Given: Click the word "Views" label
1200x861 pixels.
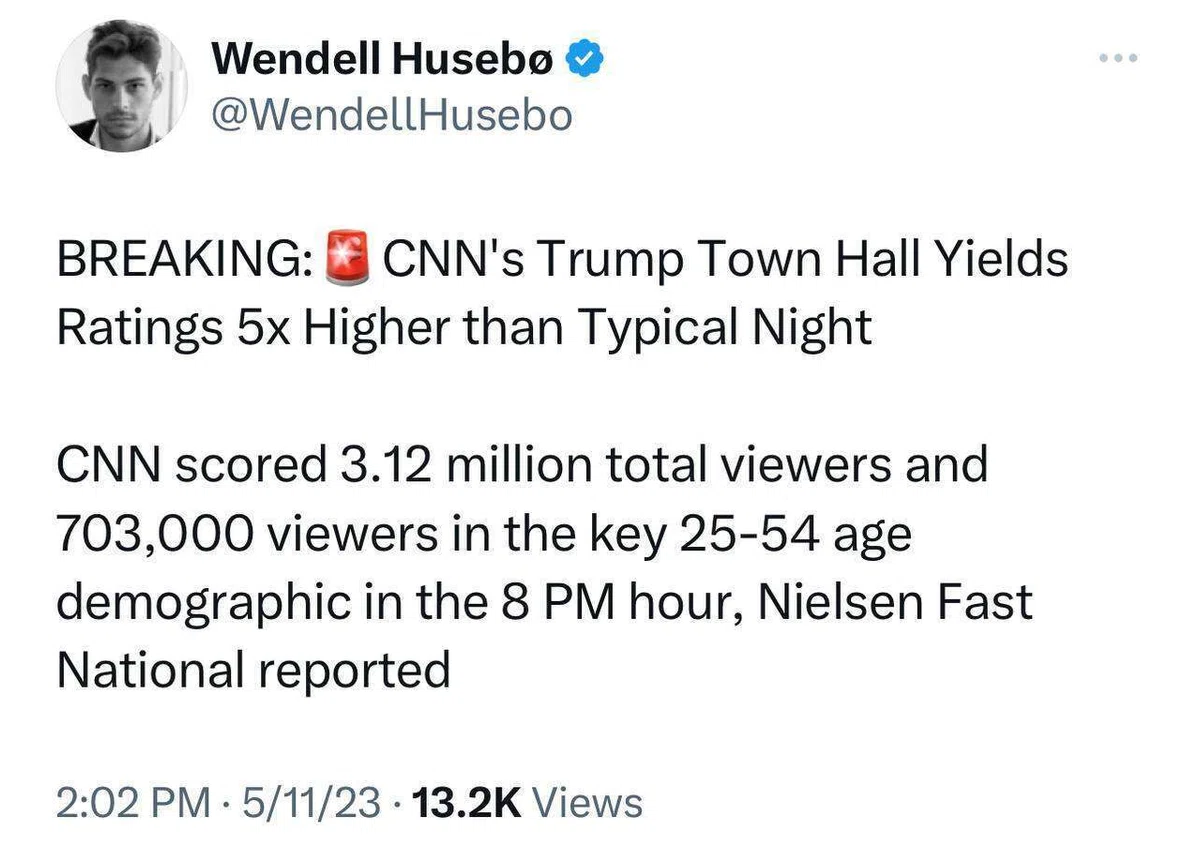Looking at the screenshot, I should coord(589,802).
